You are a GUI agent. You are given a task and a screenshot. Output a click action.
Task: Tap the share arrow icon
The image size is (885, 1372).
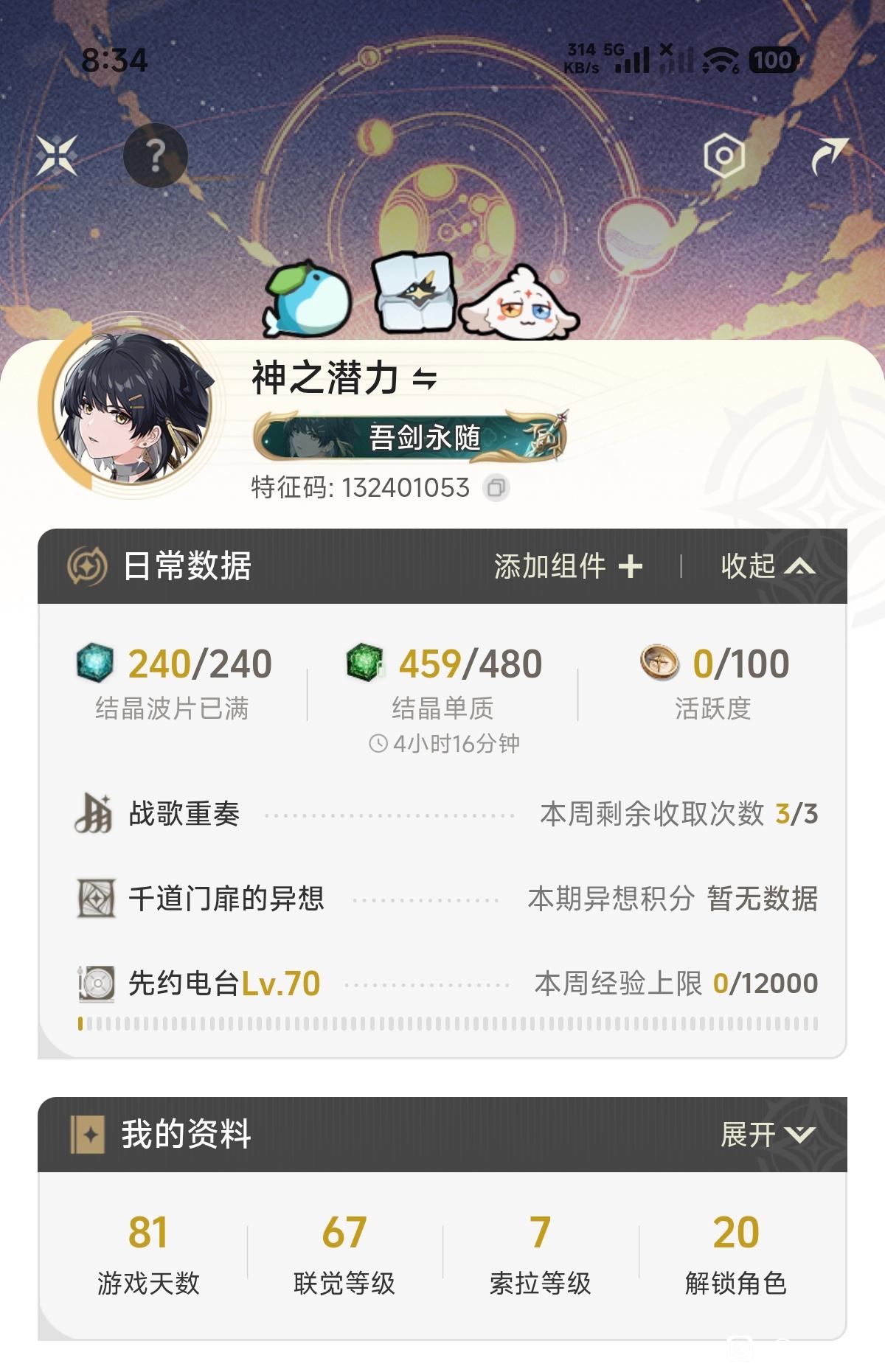[x=830, y=156]
